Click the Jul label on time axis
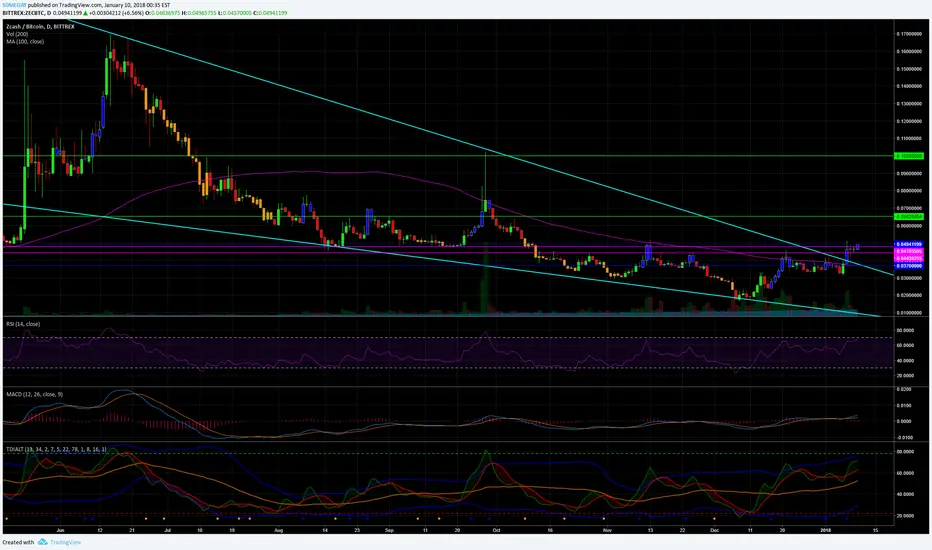This screenshot has height=550, width=932. (168, 530)
